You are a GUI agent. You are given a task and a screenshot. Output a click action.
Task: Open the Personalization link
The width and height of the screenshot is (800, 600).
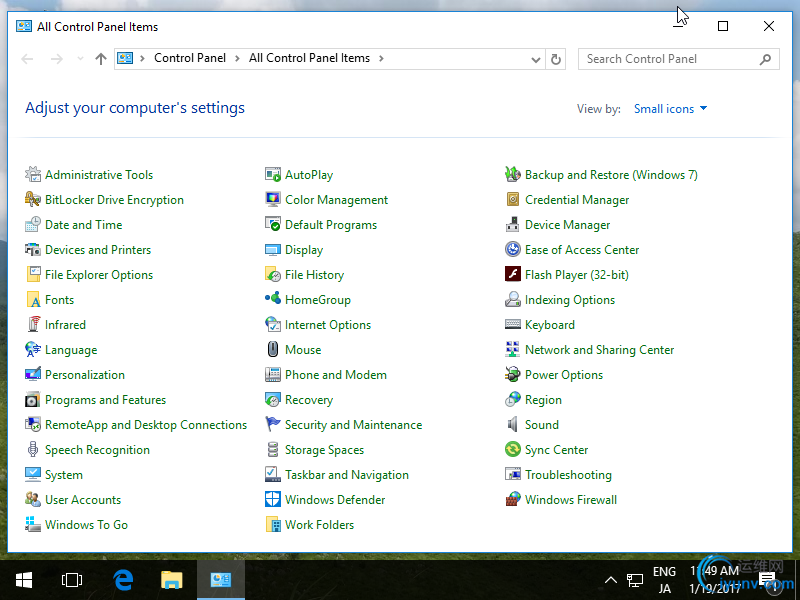point(85,375)
